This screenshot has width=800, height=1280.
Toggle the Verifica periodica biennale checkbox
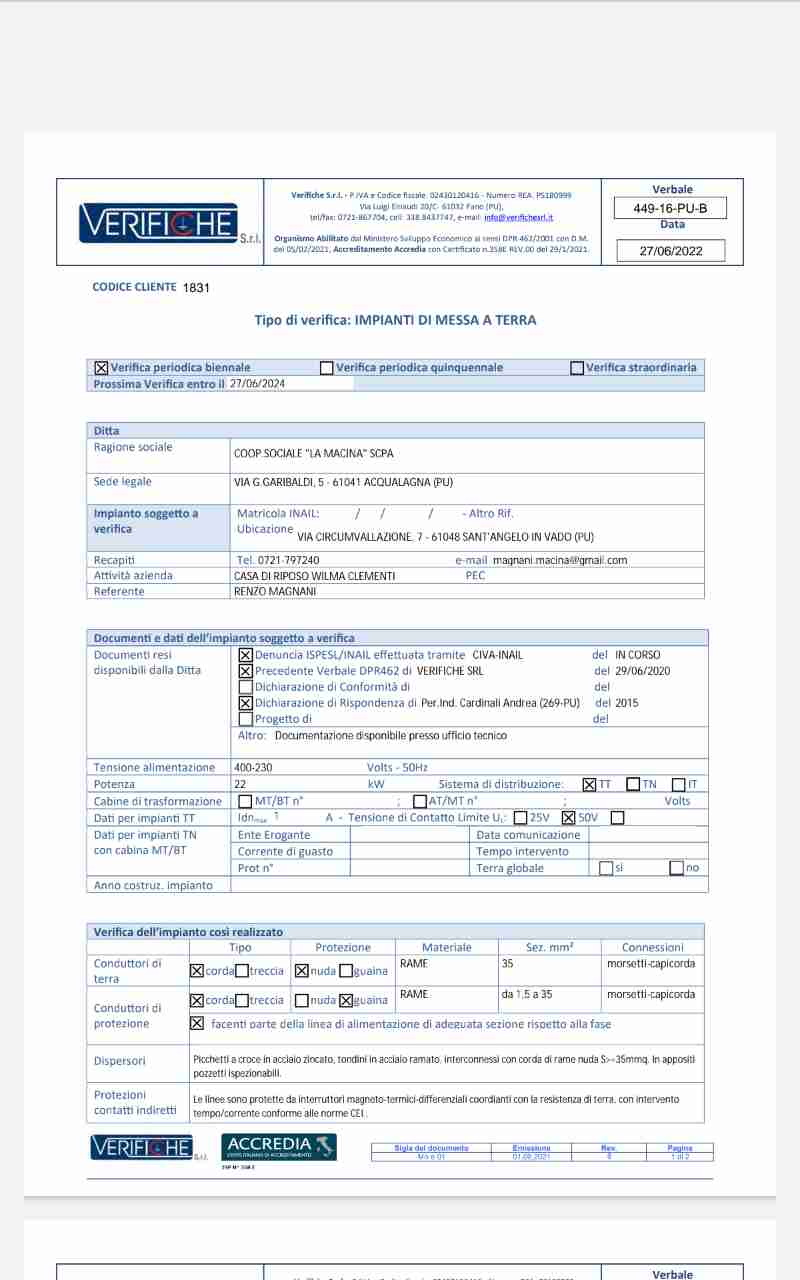pyautogui.click(x=101, y=368)
